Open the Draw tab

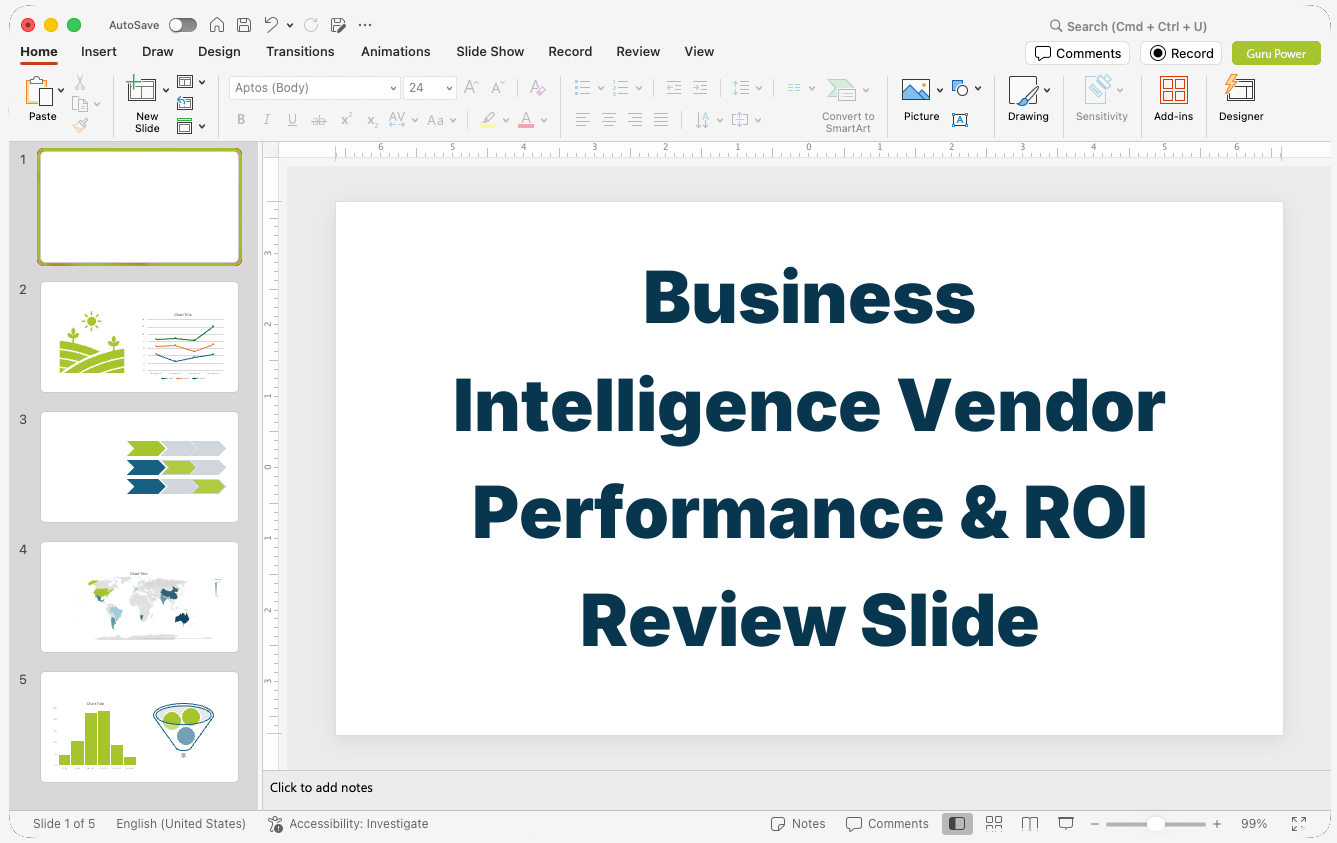pyautogui.click(x=158, y=52)
